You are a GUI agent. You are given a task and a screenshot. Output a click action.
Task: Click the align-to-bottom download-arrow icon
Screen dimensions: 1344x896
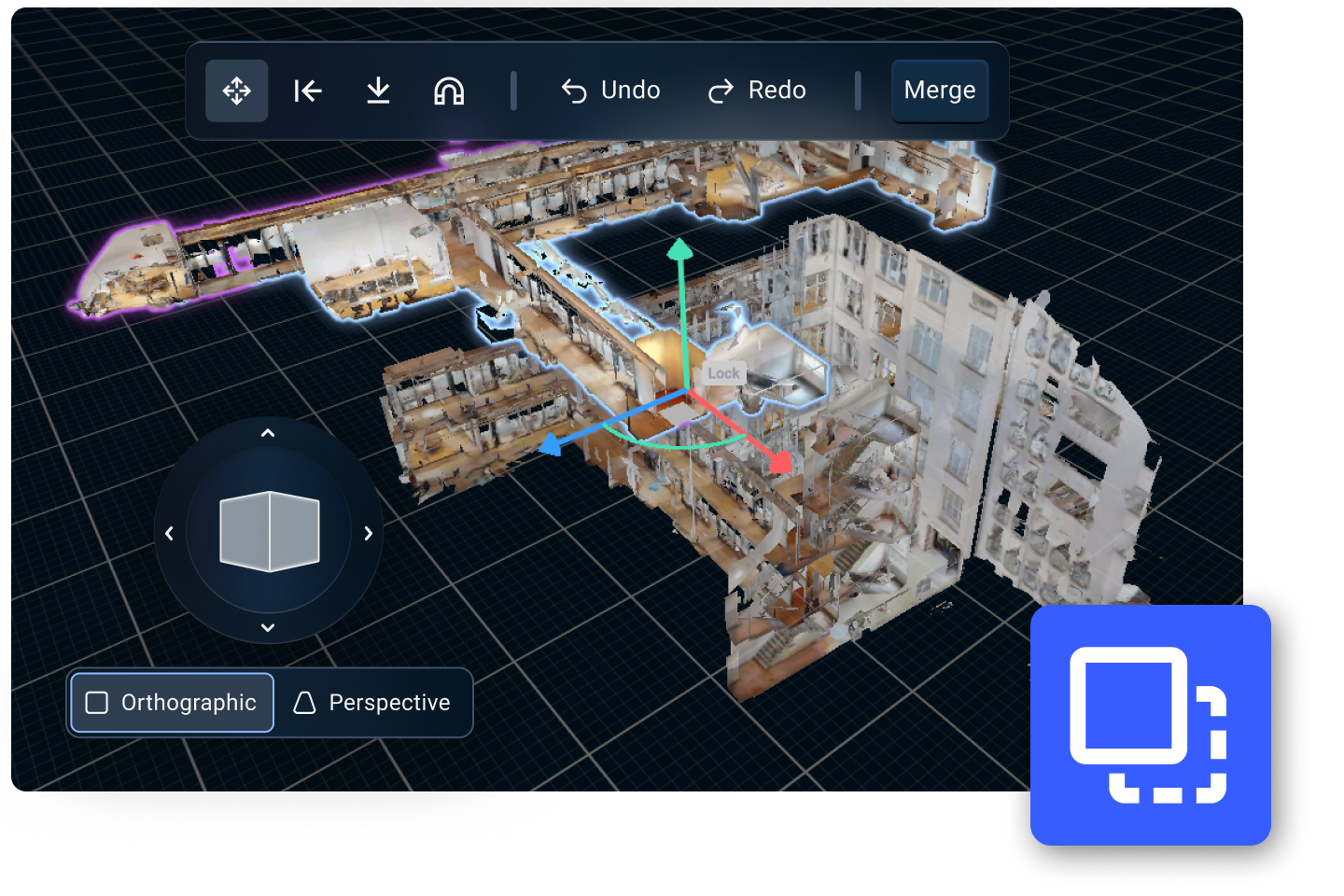click(378, 91)
